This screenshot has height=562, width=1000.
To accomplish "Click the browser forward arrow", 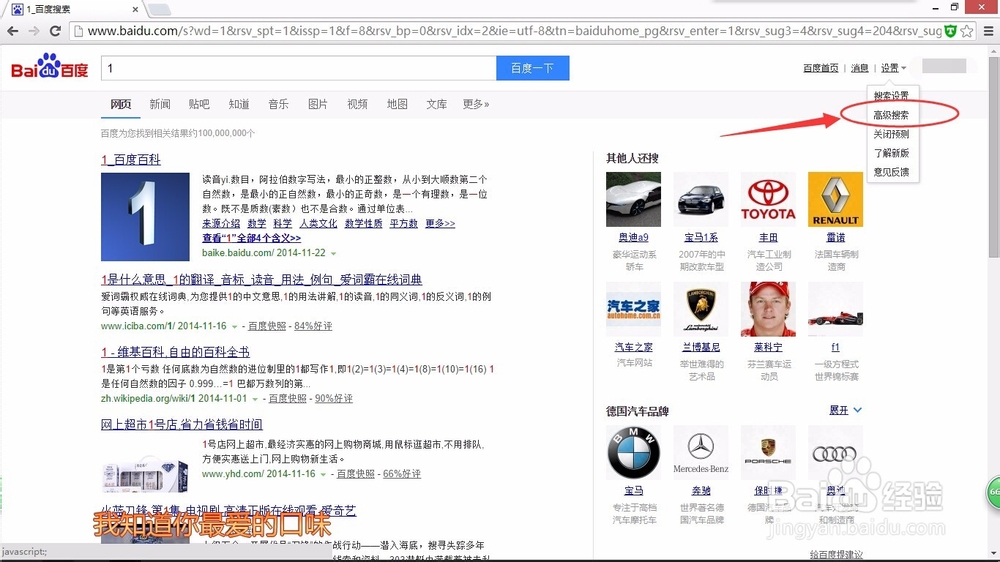I will (x=34, y=31).
